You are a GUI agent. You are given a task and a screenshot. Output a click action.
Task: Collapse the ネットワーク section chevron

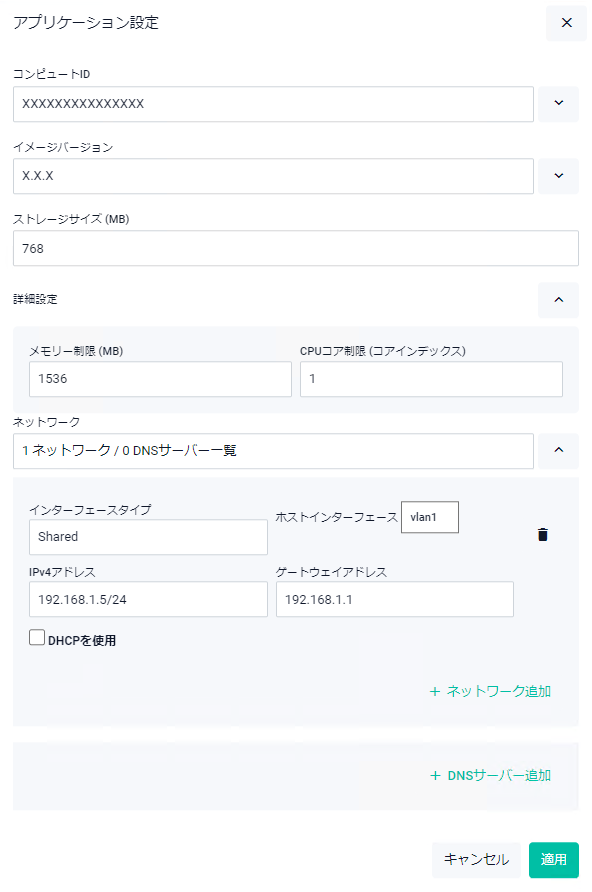(558, 451)
